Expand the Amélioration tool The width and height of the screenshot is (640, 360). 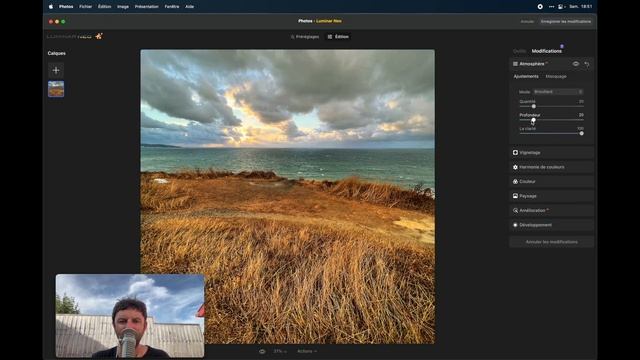pyautogui.click(x=551, y=211)
